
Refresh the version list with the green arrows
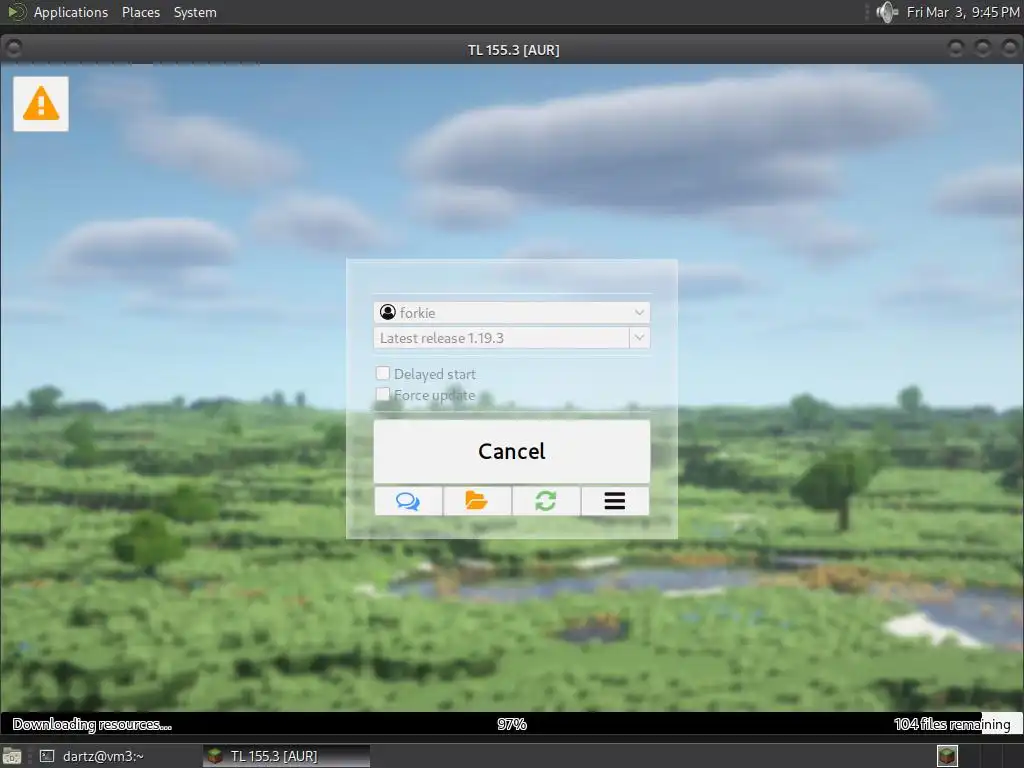(x=546, y=501)
